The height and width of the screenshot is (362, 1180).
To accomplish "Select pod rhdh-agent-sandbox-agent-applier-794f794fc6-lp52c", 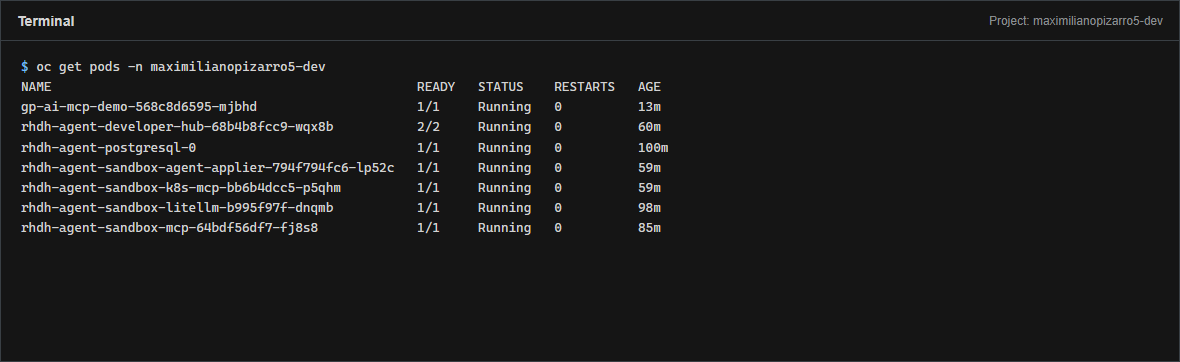I will point(208,167).
